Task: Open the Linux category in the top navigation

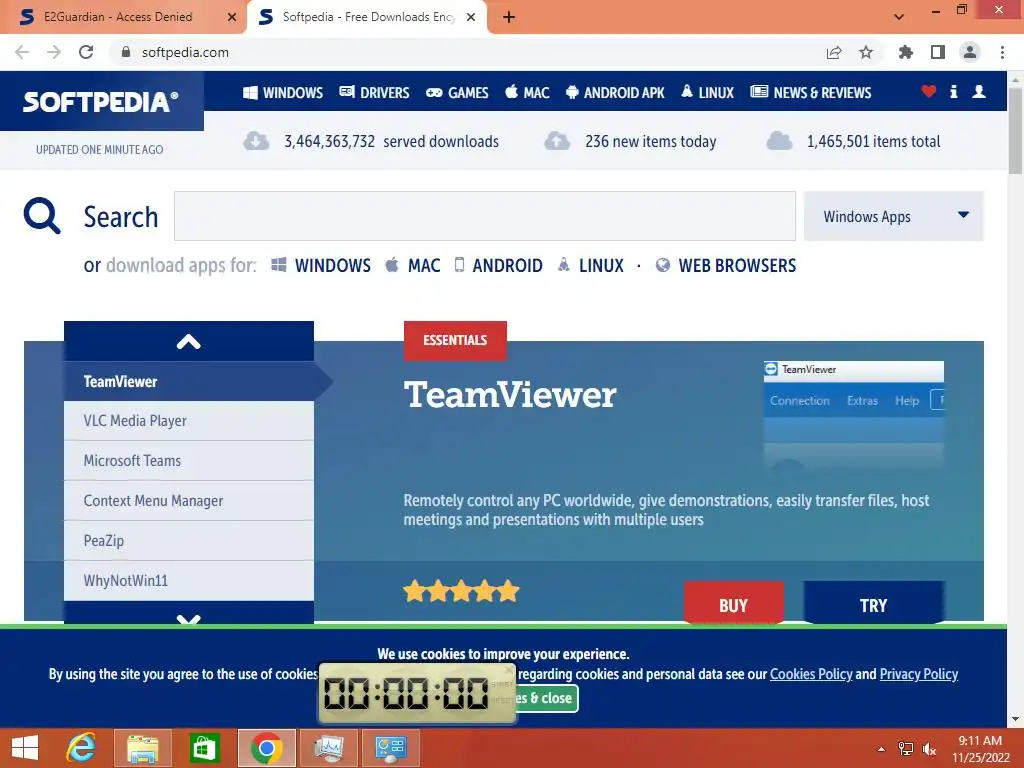Action: pyautogui.click(x=708, y=93)
